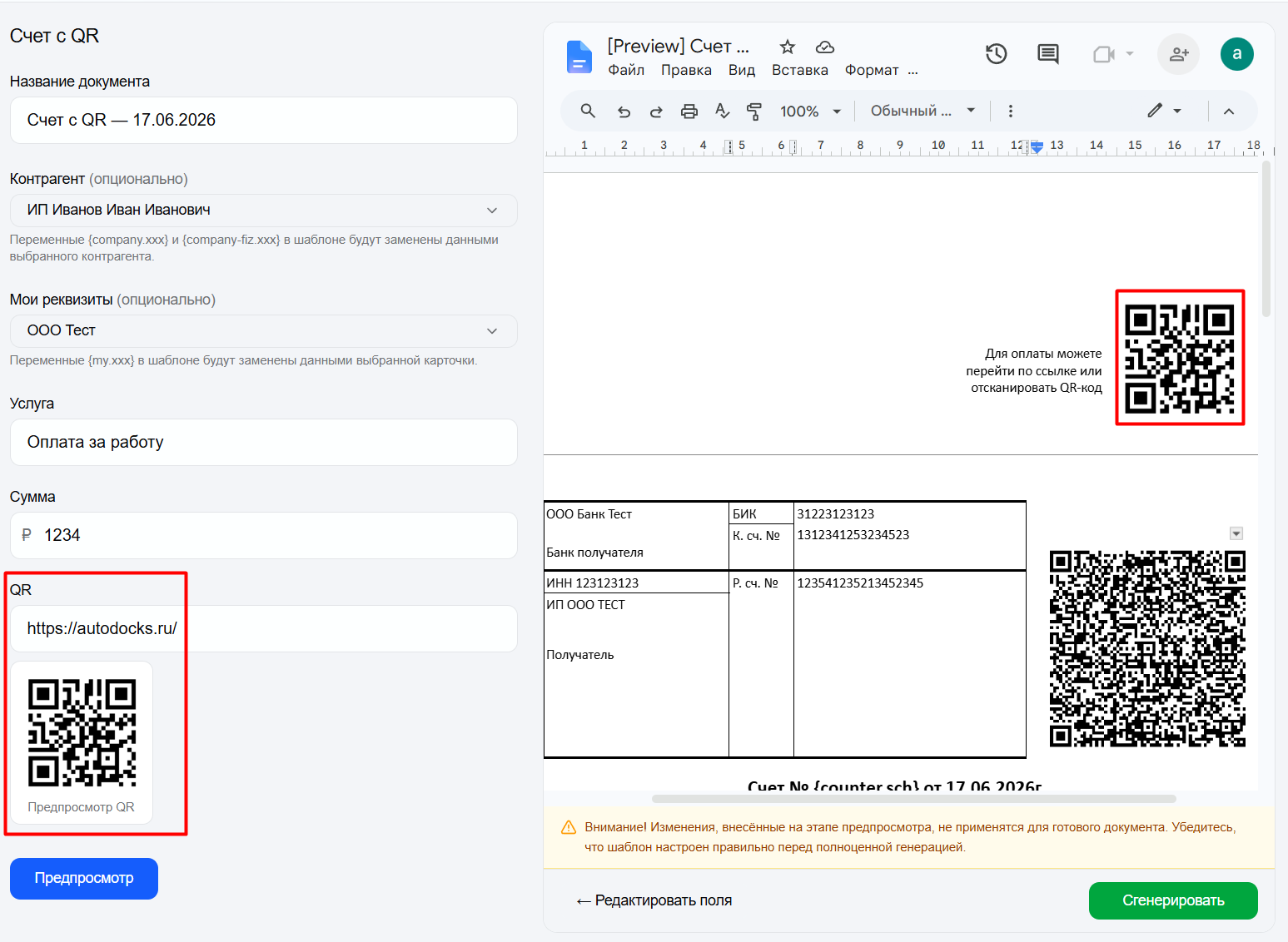Open the Обычный text style dropdown
This screenshot has width=1288, height=942.
click(922, 111)
